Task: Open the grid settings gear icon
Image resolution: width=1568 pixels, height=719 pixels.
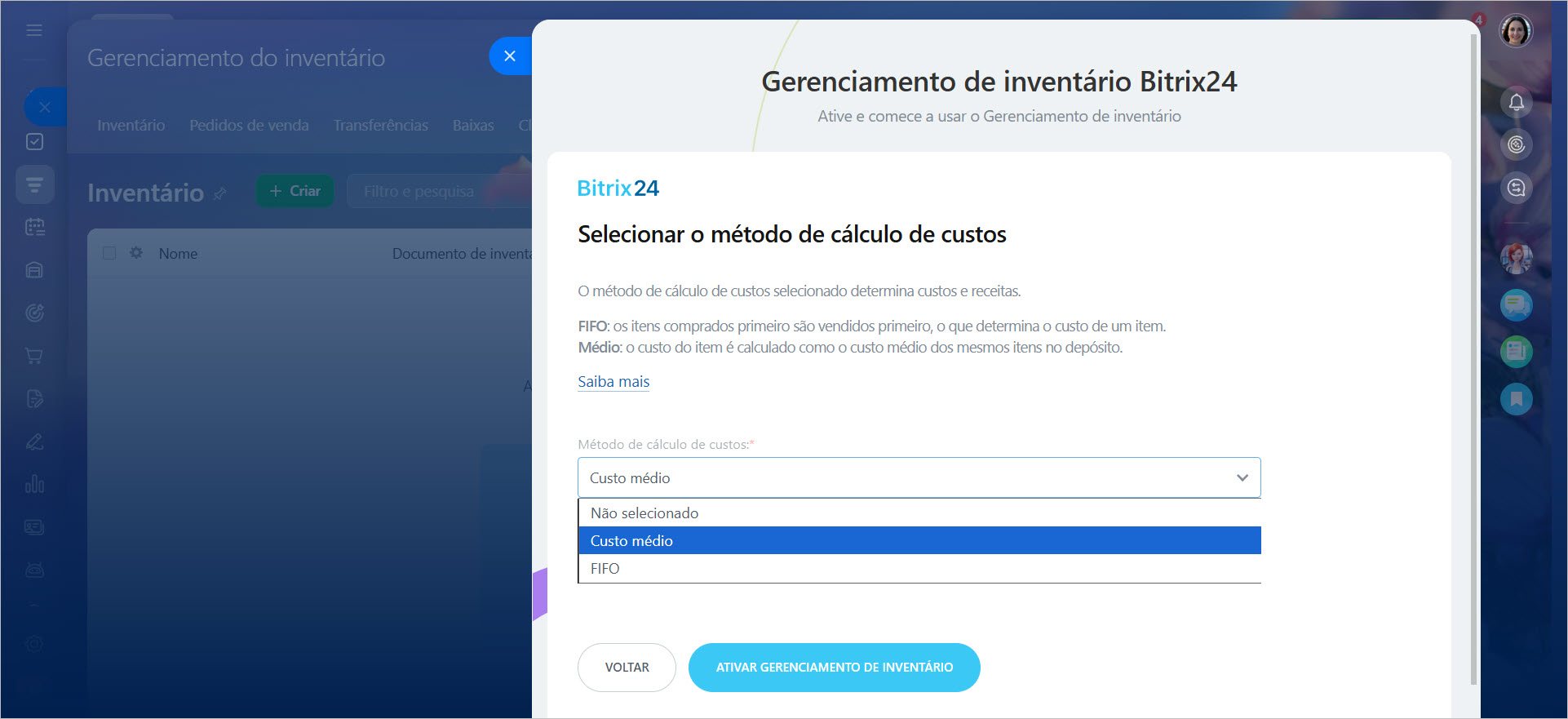Action: click(x=136, y=253)
